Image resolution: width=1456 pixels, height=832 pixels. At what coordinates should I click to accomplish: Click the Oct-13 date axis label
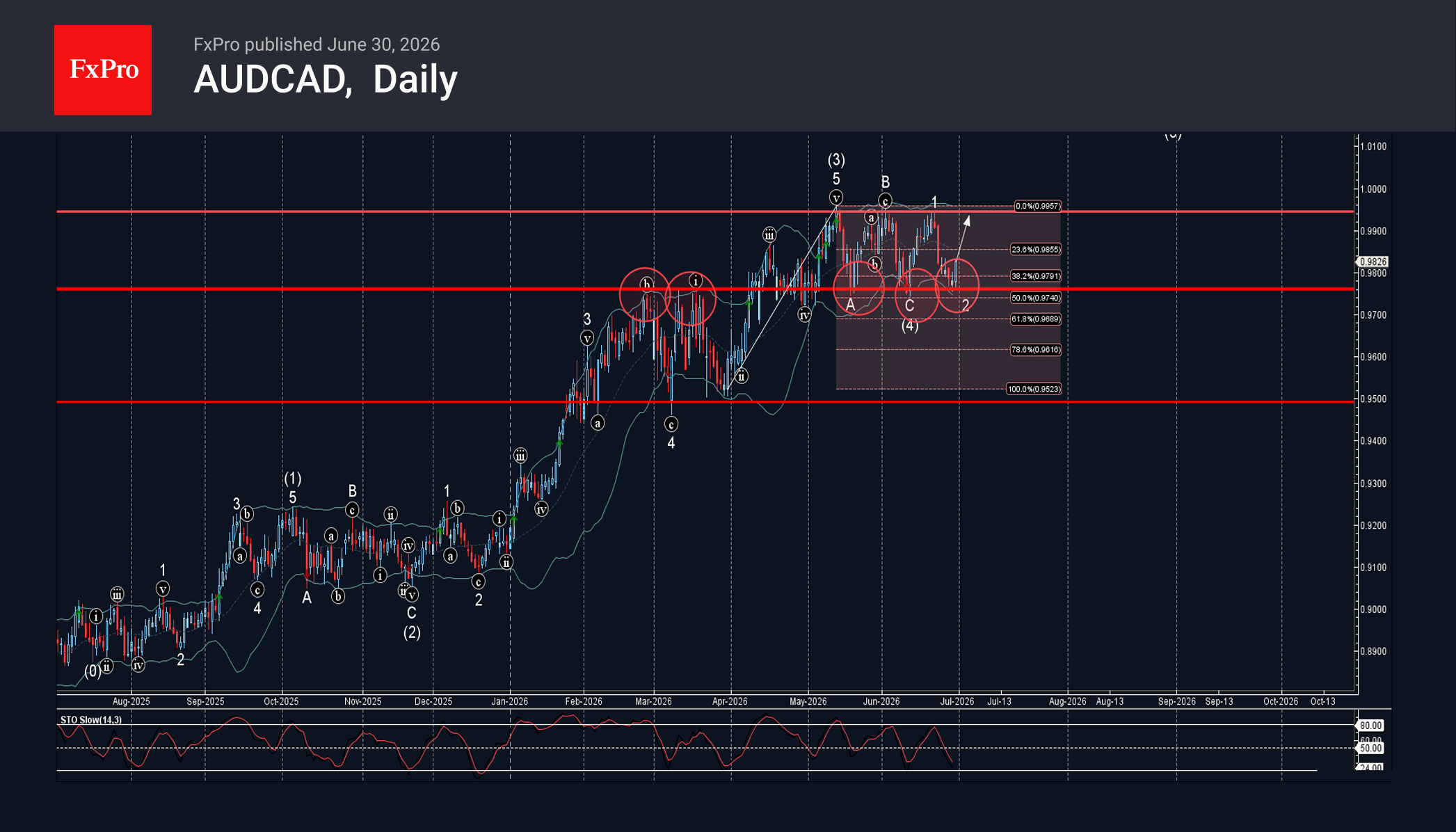click(1322, 701)
